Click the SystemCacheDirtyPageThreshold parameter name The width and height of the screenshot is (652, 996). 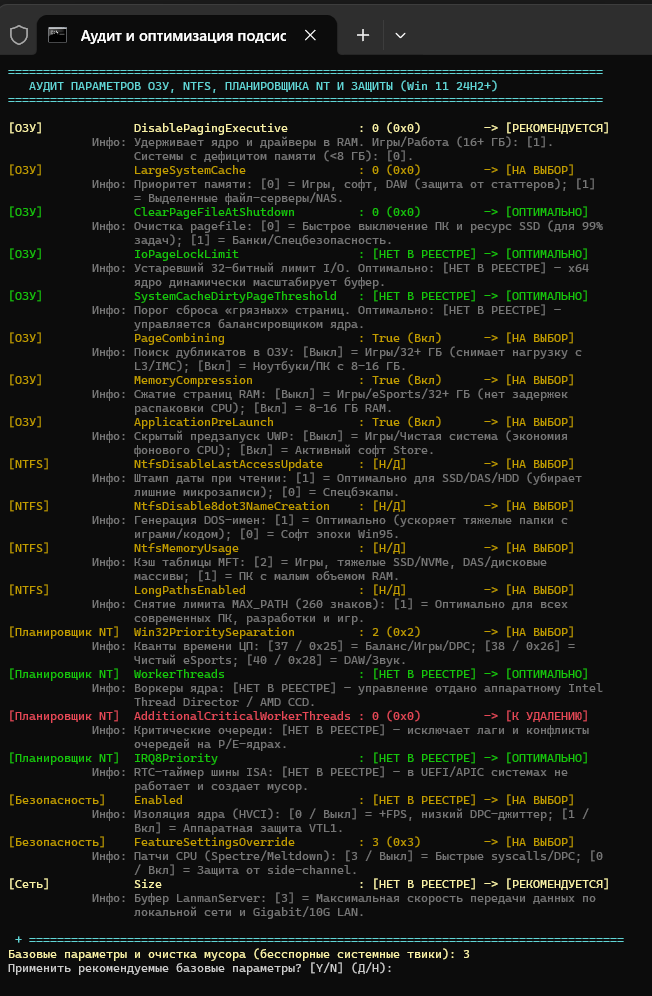point(235,296)
